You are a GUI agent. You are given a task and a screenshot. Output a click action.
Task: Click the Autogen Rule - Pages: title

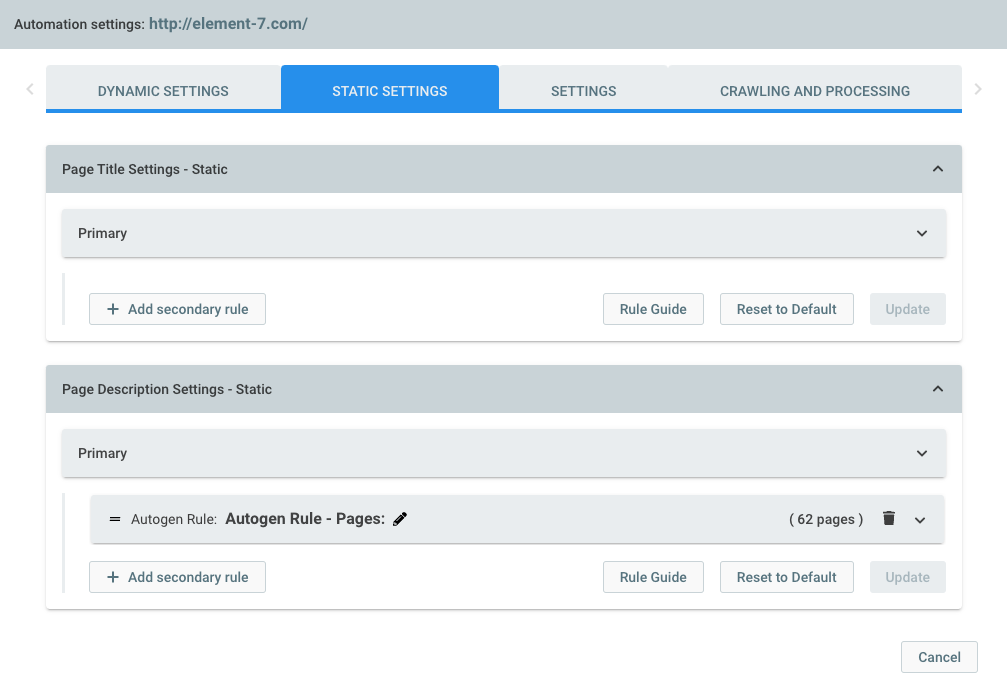[x=305, y=518]
